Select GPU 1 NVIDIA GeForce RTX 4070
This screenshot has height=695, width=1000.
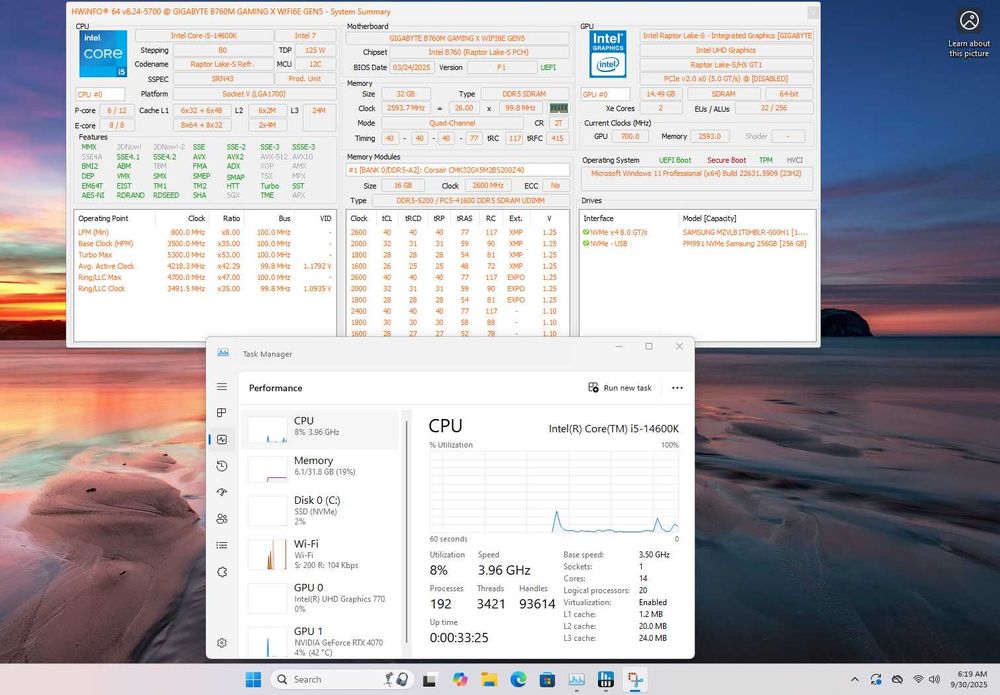coord(320,641)
